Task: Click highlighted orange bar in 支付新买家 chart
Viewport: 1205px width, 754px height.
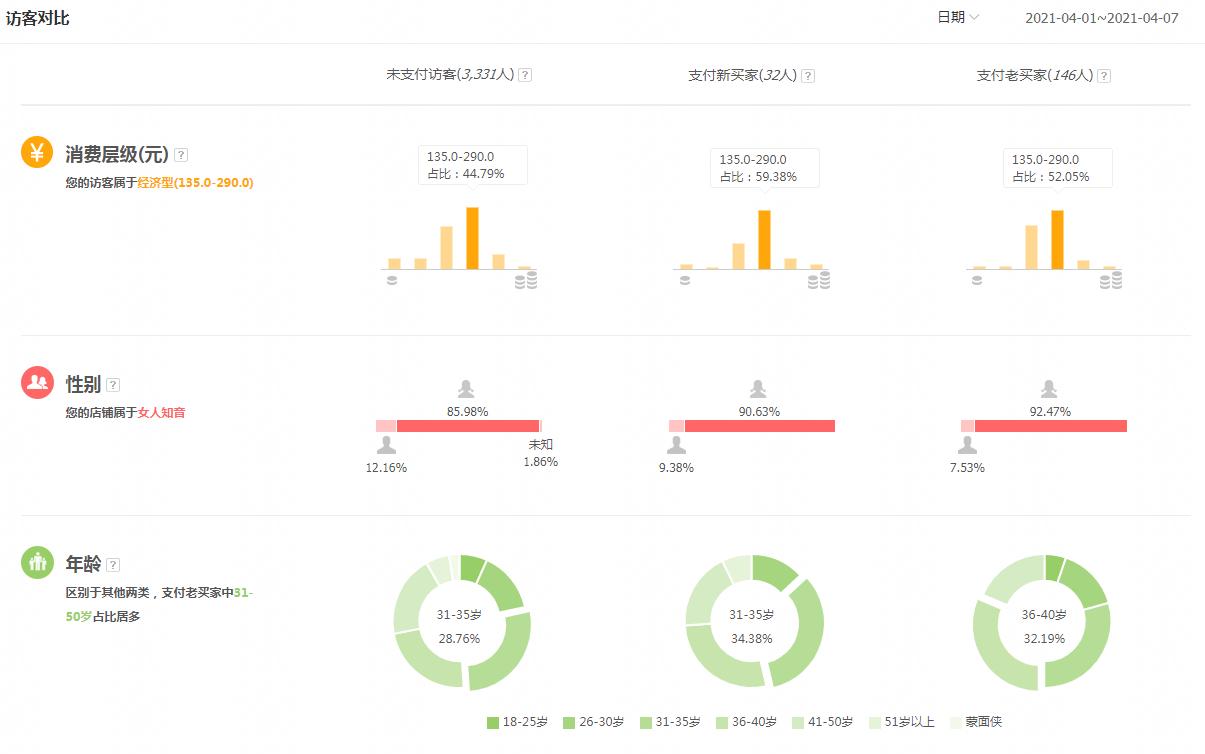Action: (x=764, y=240)
